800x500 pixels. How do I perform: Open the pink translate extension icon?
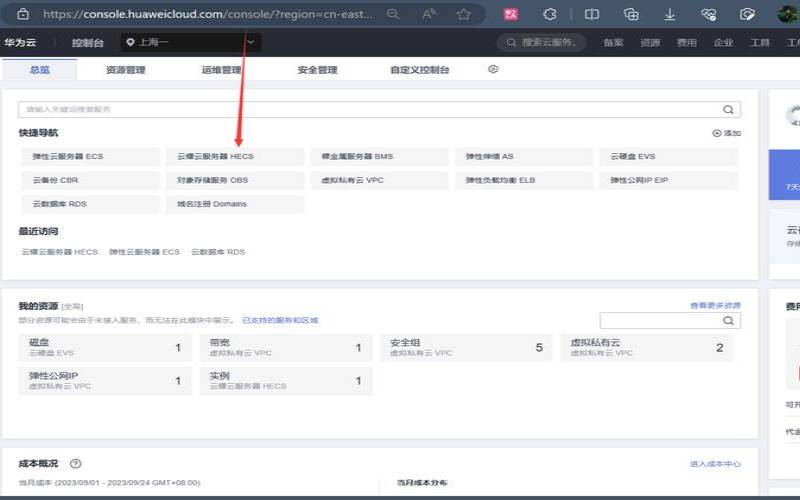[511, 14]
